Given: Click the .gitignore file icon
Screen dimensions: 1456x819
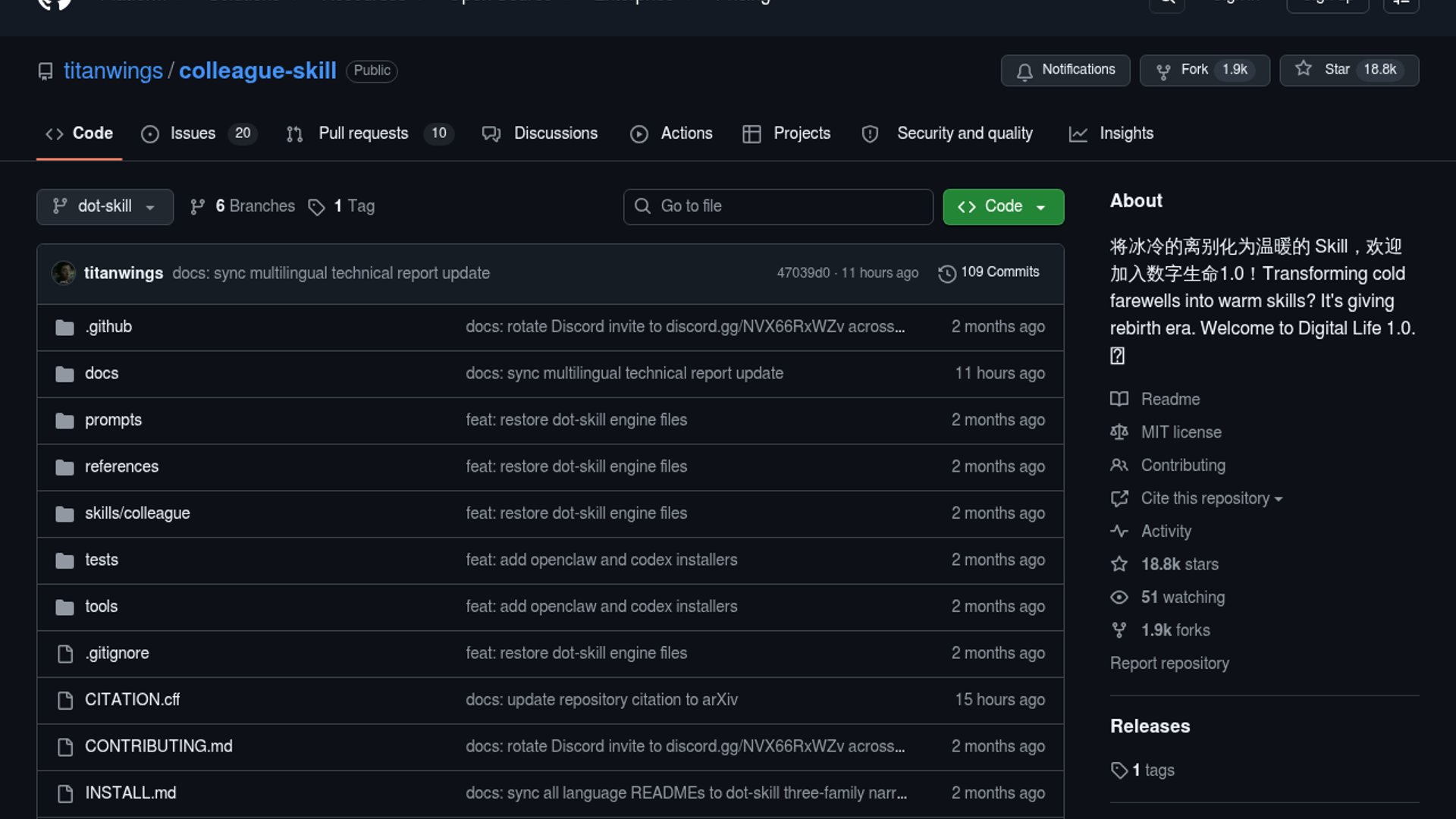Looking at the screenshot, I should tap(65, 654).
